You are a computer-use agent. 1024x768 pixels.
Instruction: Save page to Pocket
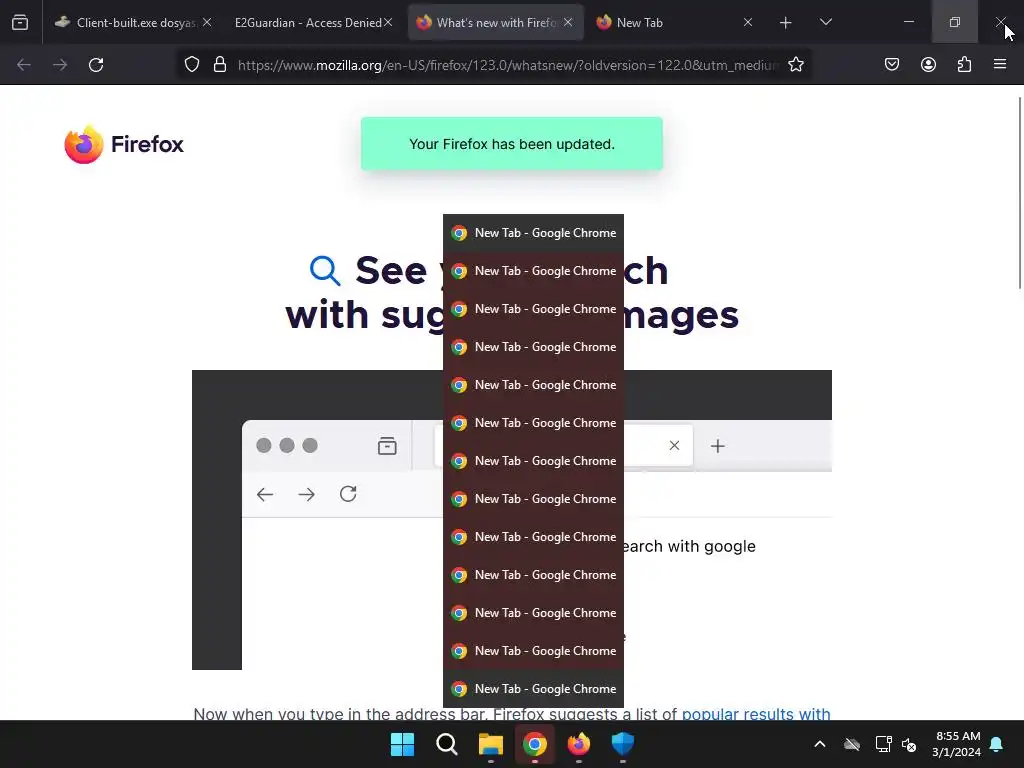pos(892,65)
